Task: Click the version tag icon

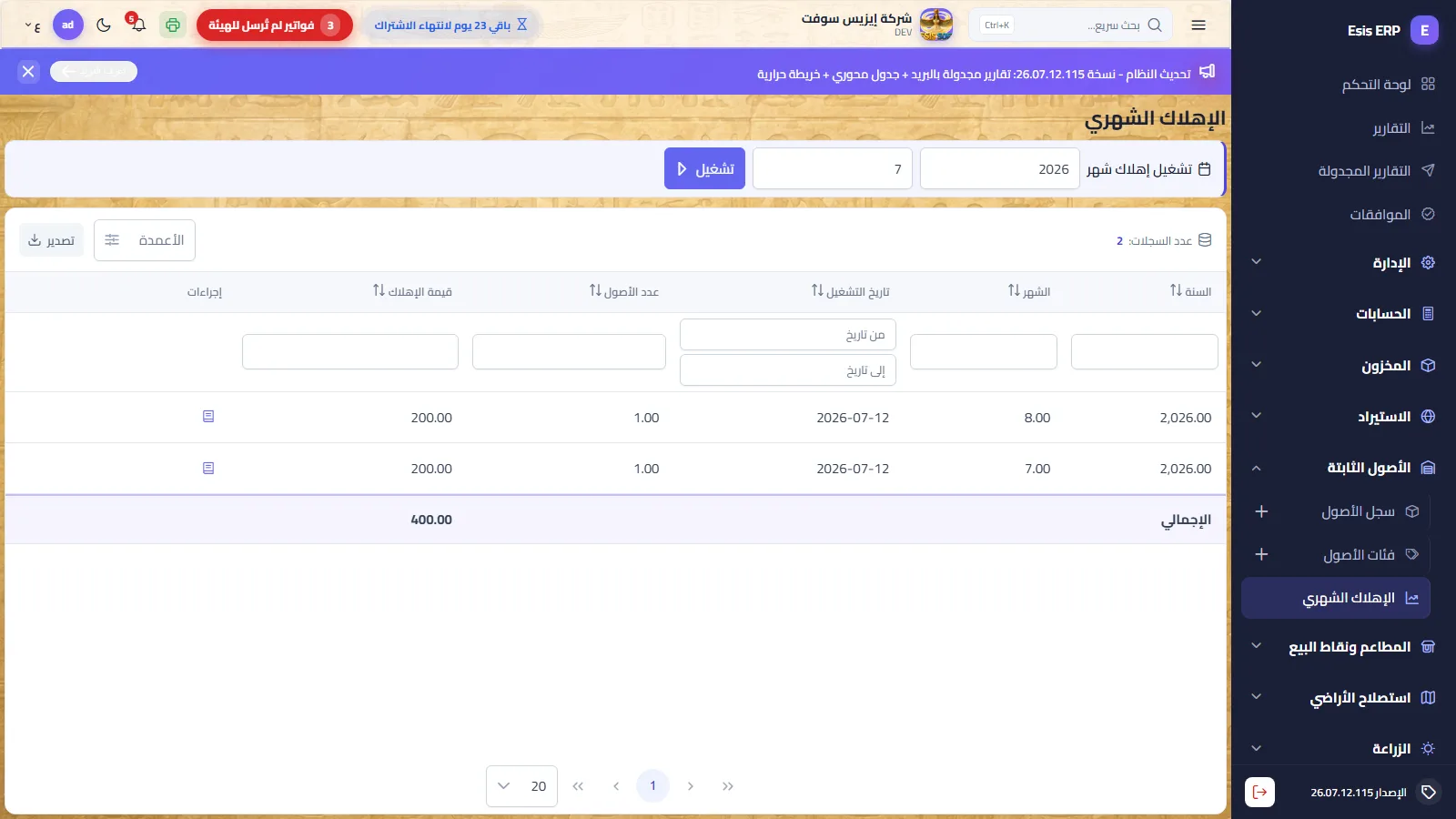Action: [1429, 793]
